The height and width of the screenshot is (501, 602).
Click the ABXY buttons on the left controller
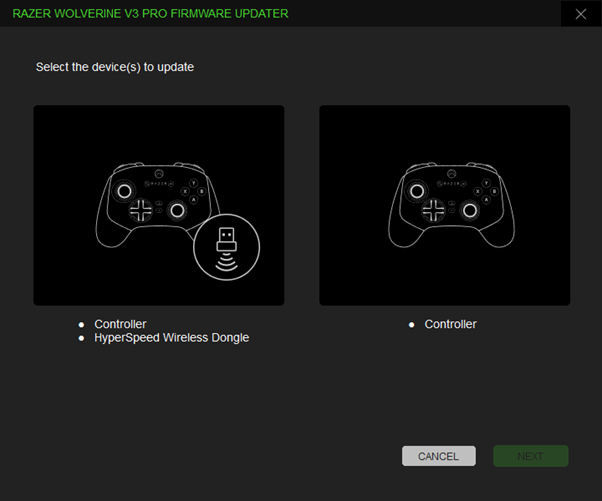[x=194, y=191]
